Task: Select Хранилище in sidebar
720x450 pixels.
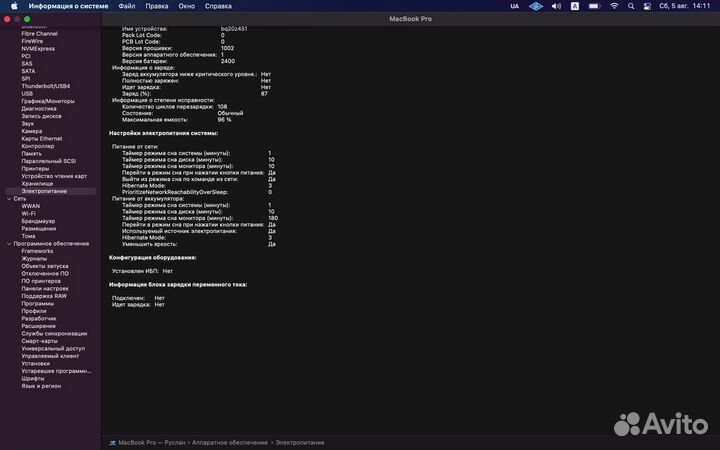Action: pyautogui.click(x=37, y=184)
